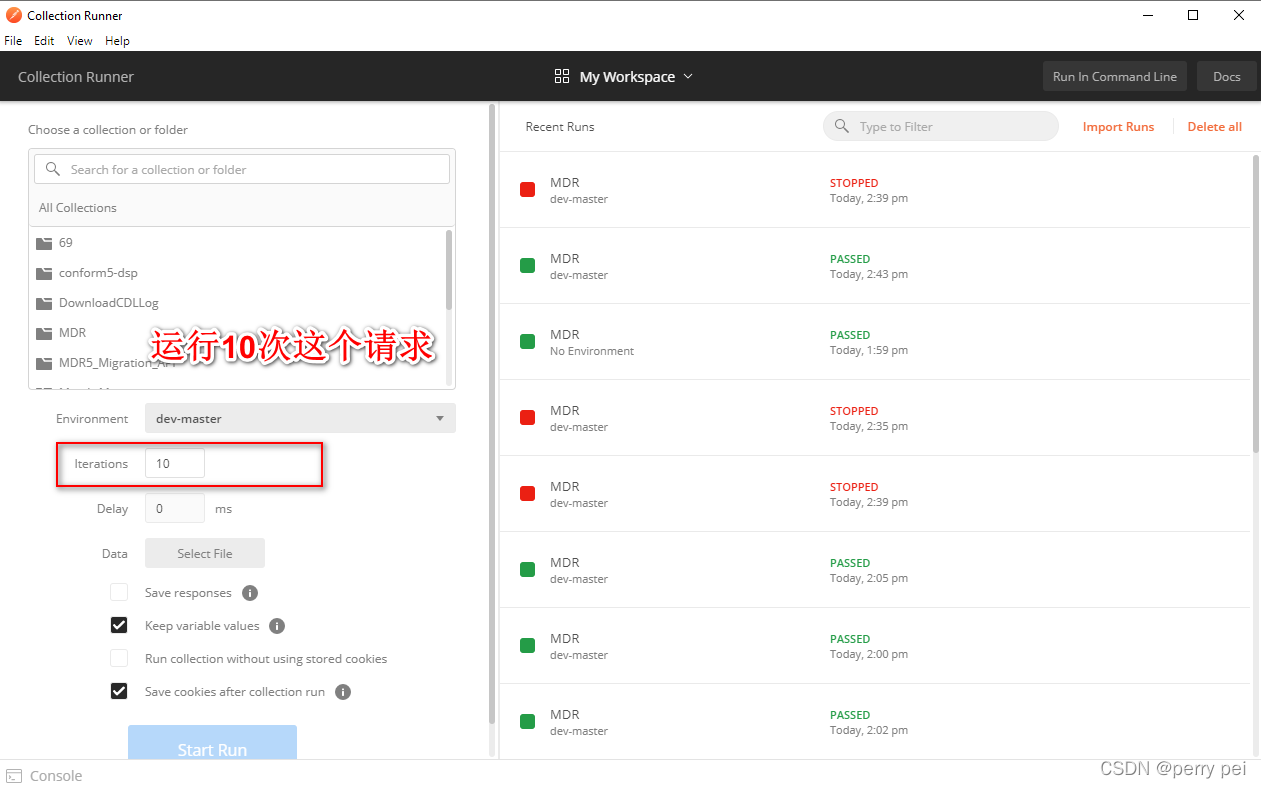Screen dimensions: 1261x788
Task: Click the Delete all link
Action: tap(1215, 127)
